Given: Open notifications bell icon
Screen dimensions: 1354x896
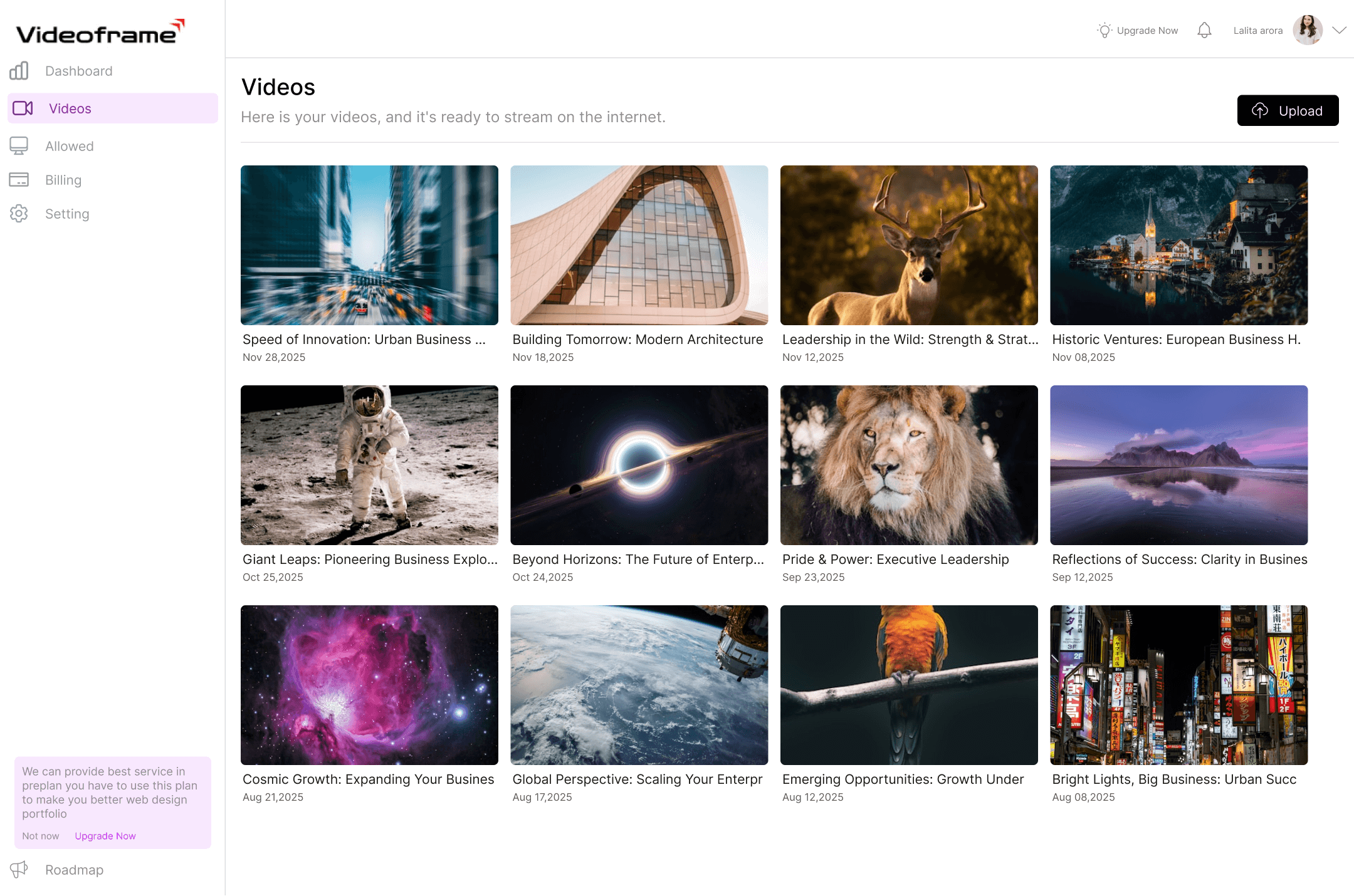Looking at the screenshot, I should (1204, 30).
